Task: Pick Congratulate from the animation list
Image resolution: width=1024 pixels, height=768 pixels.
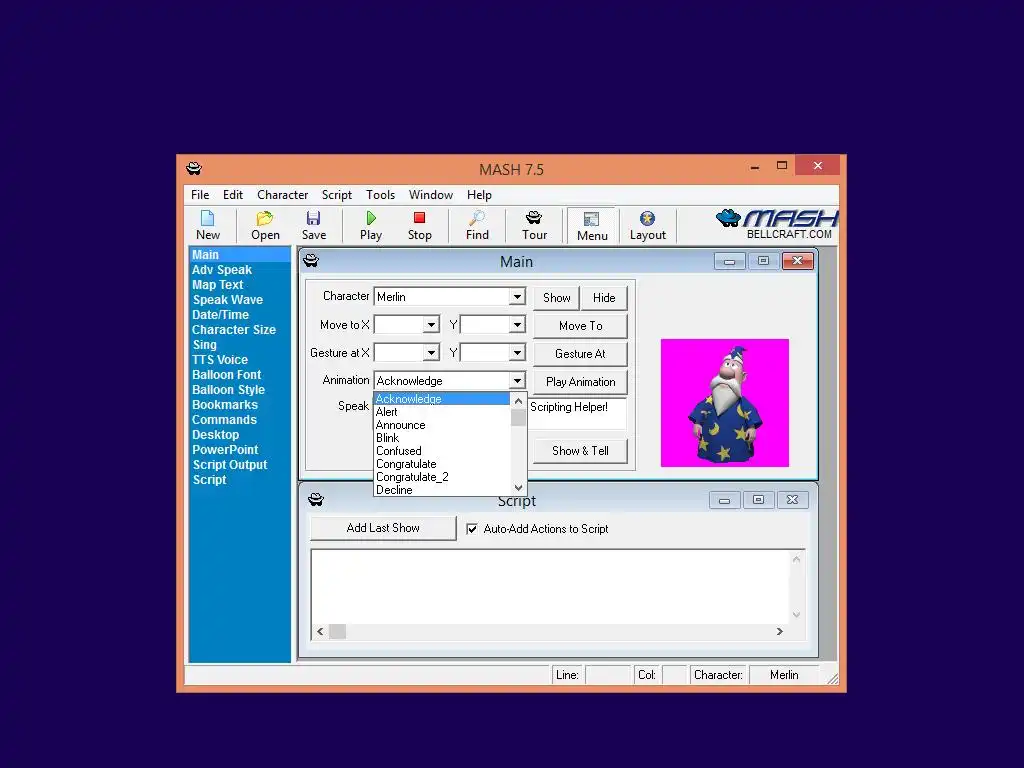Action: 442,464
